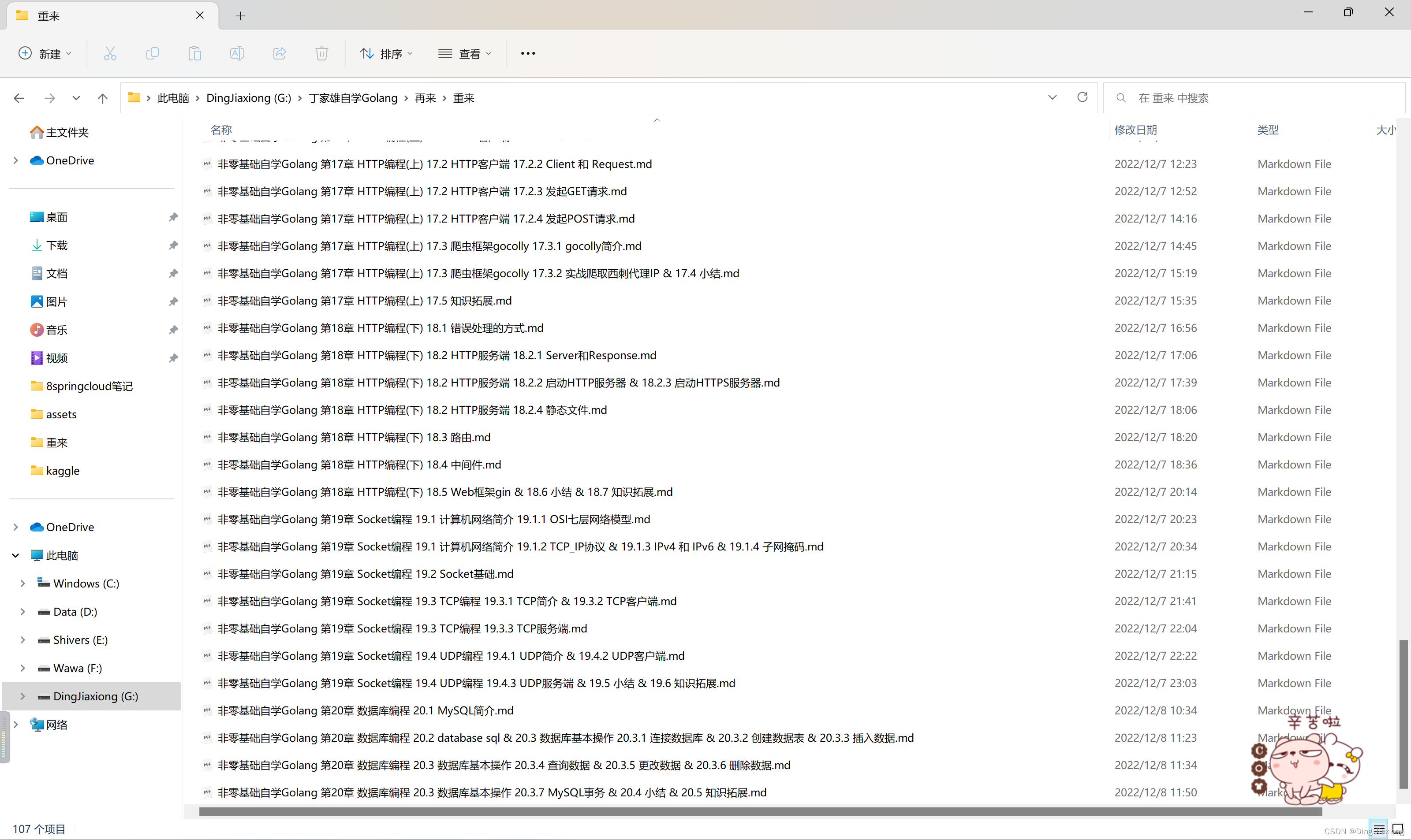
Task: Expand the Windows (C:) drive tree
Action: [22, 583]
